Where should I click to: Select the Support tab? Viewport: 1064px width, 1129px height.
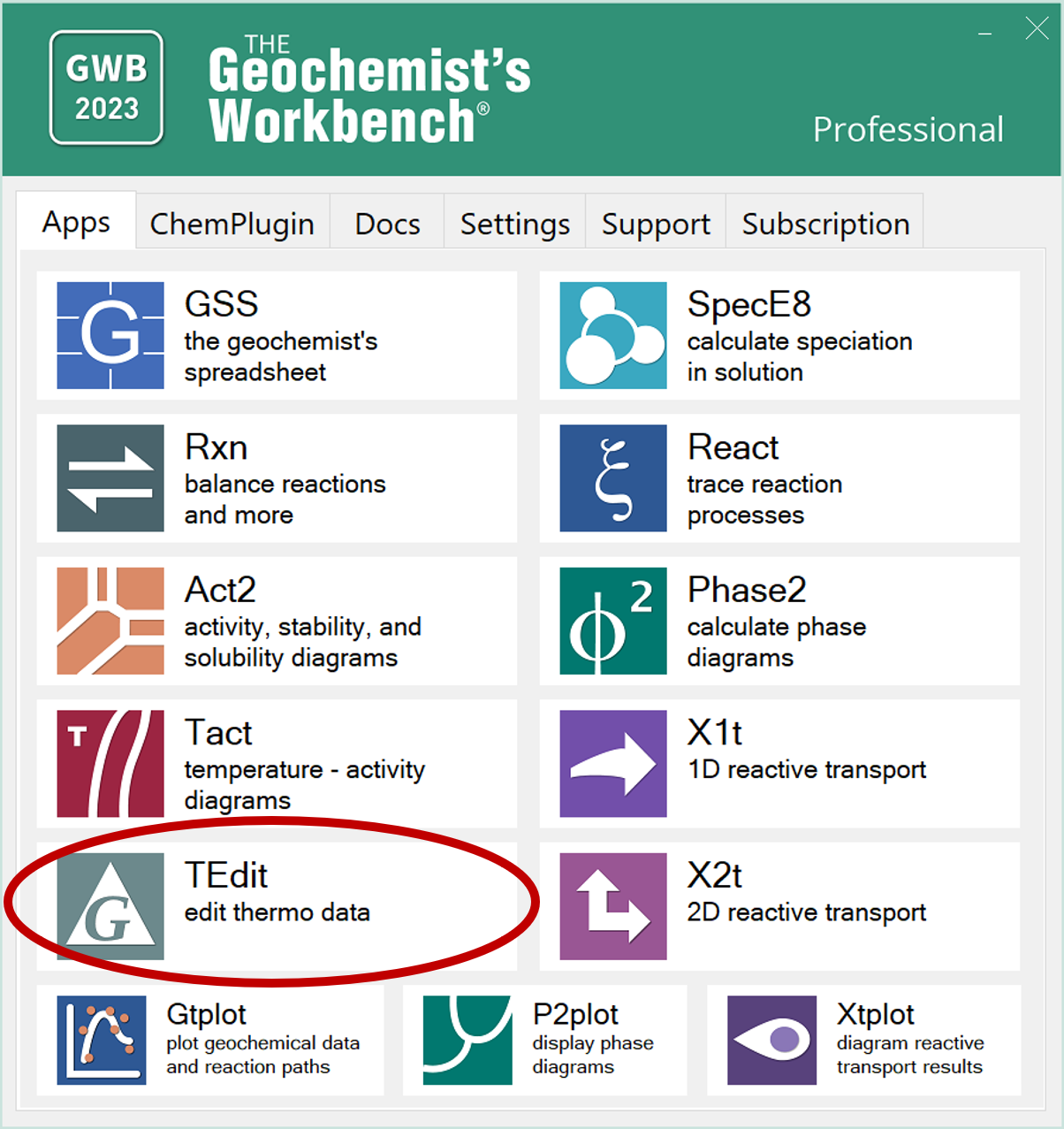pyautogui.click(x=656, y=223)
